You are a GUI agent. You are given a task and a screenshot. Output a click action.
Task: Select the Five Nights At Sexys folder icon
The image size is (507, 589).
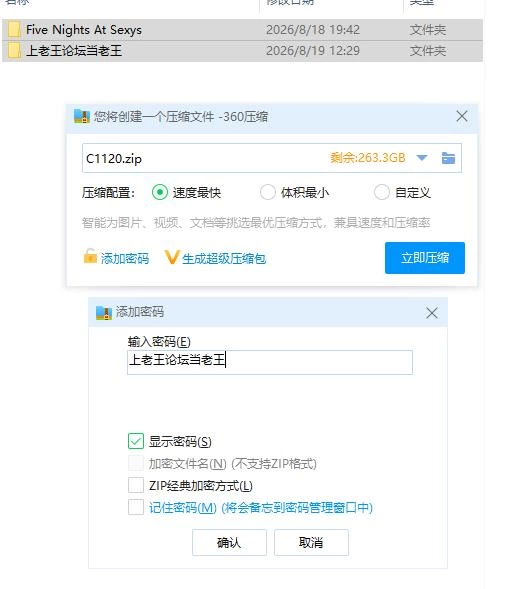[x=14, y=30]
